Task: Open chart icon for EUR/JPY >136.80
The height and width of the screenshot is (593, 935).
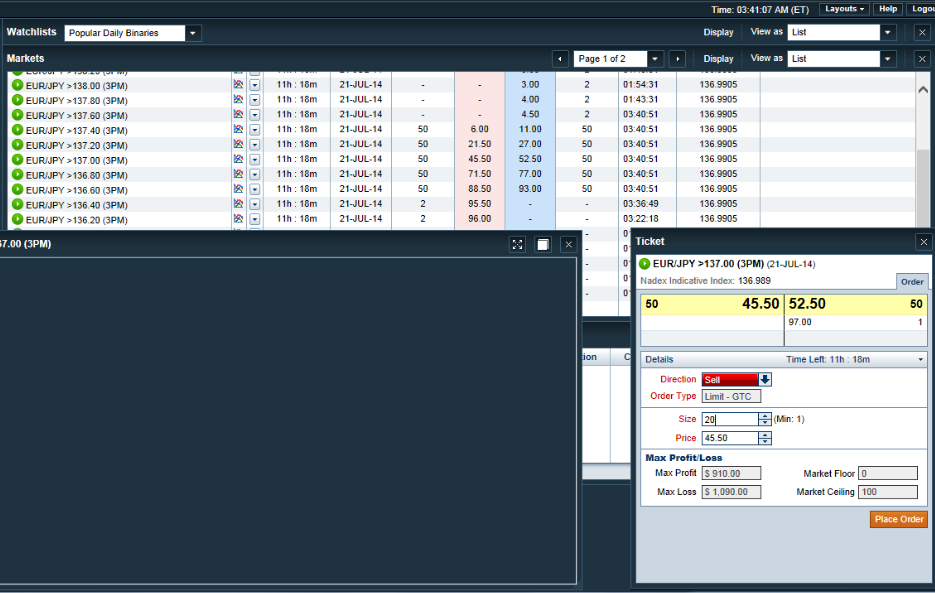Action: [239, 174]
